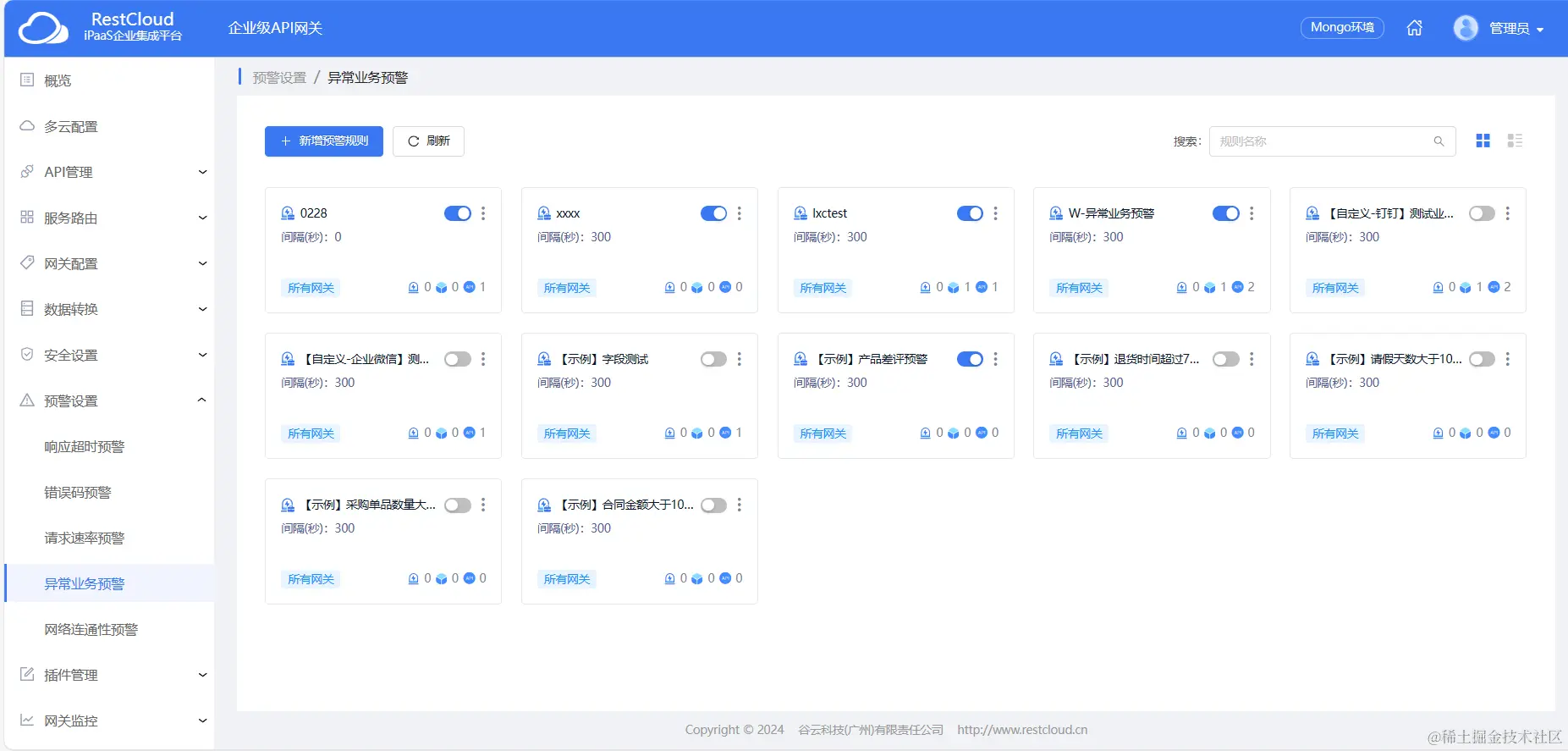Open more options for 【示例】字段测试 card
Screen dimensions: 1568x751
click(x=740, y=359)
